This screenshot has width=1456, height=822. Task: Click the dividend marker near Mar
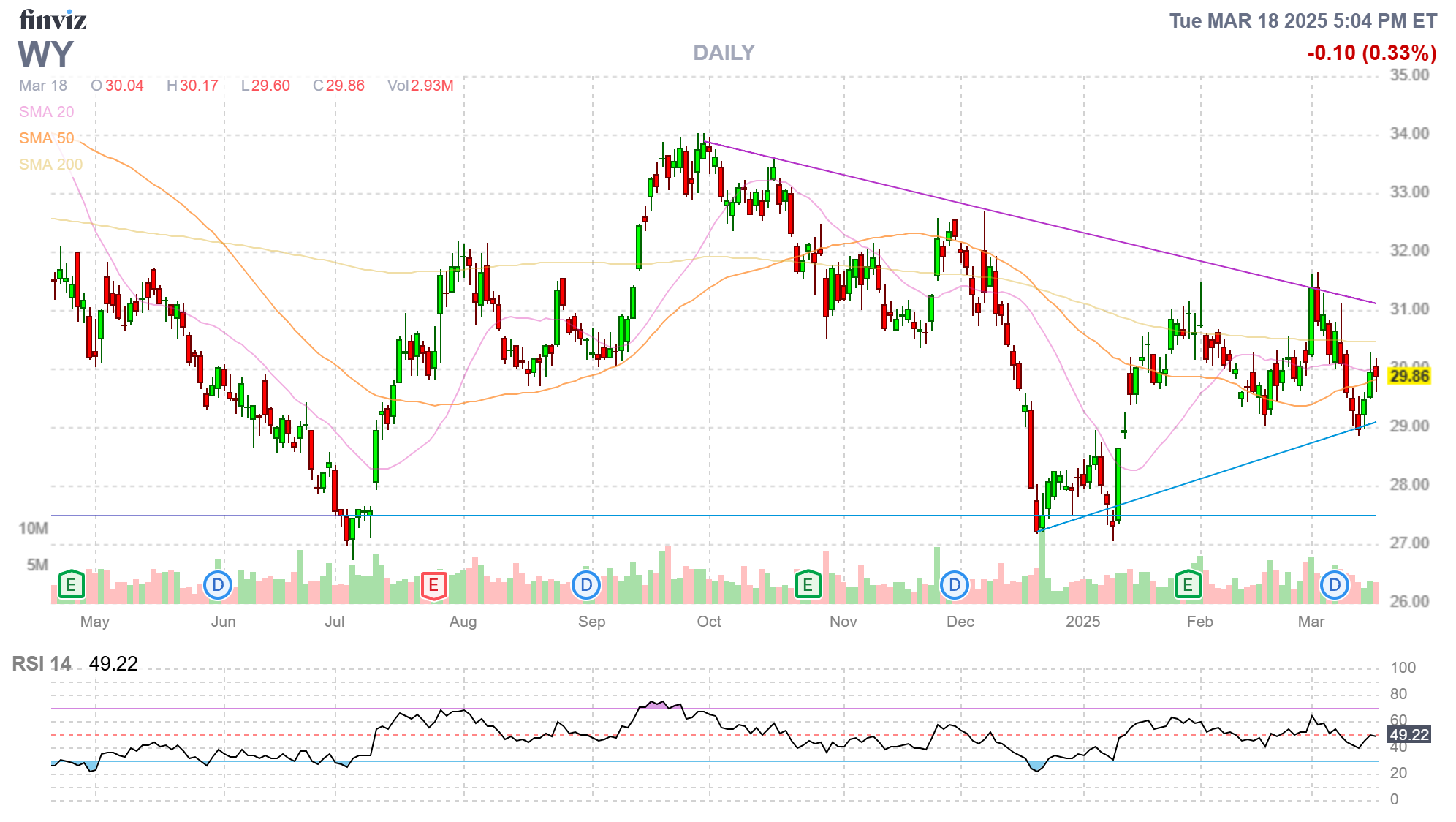point(1335,585)
